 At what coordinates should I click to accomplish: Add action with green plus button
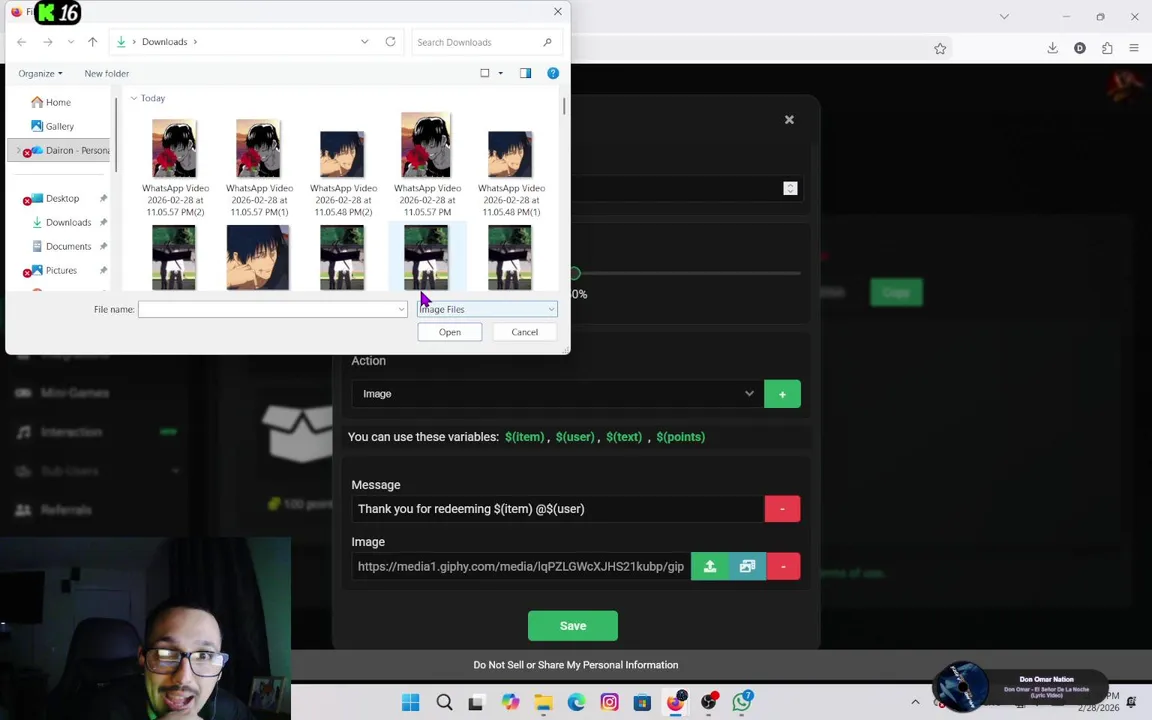782,394
